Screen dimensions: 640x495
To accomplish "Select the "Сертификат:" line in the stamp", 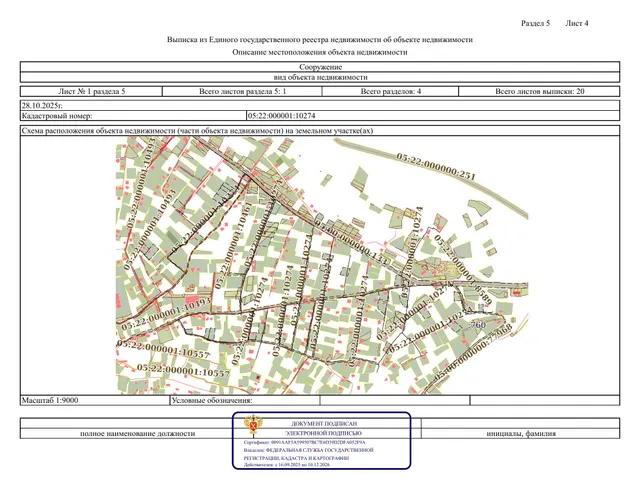I will 304,442.
